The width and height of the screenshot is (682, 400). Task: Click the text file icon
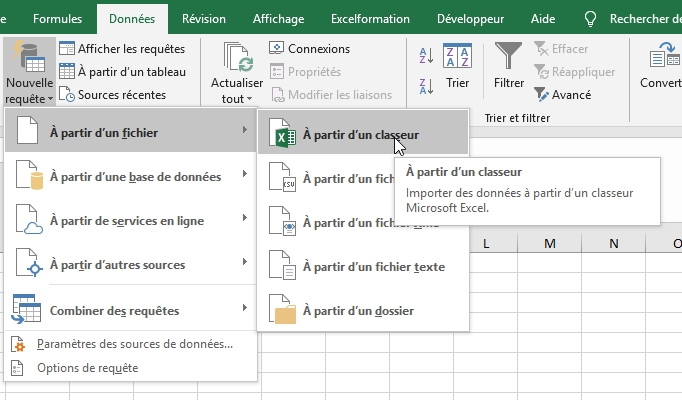[x=282, y=265]
